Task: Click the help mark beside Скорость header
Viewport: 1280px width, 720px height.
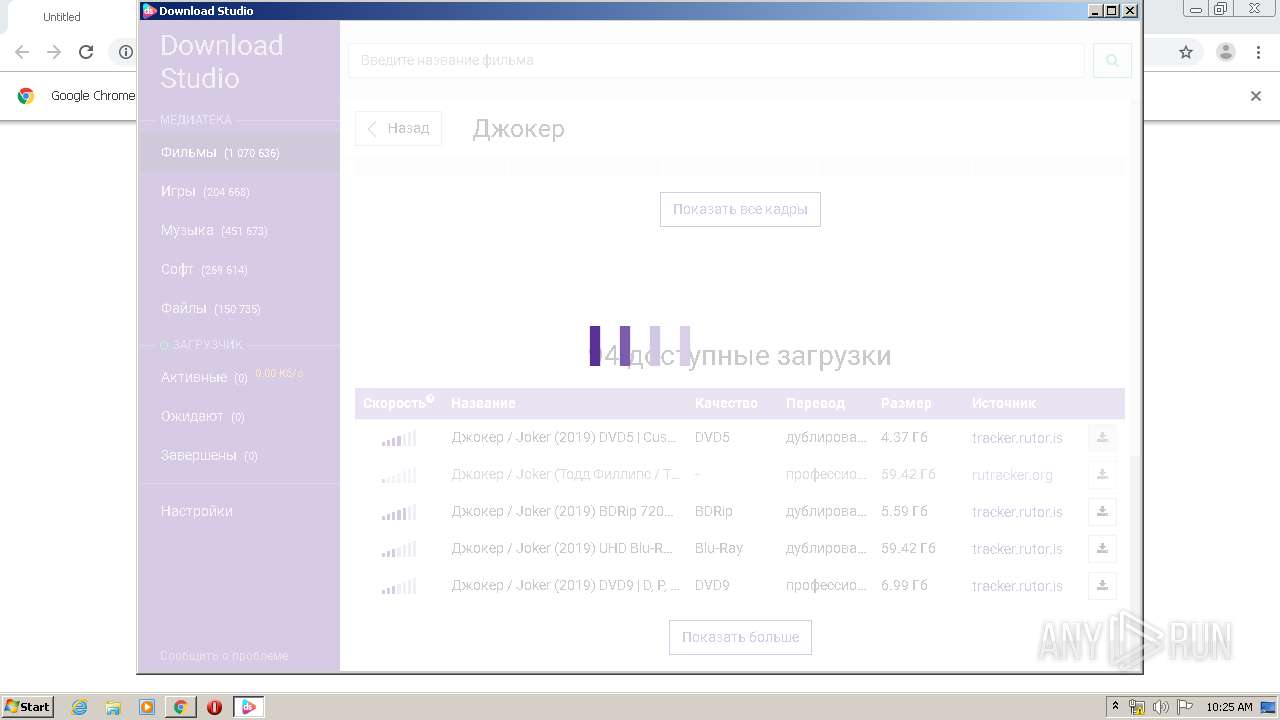Action: tap(430, 399)
